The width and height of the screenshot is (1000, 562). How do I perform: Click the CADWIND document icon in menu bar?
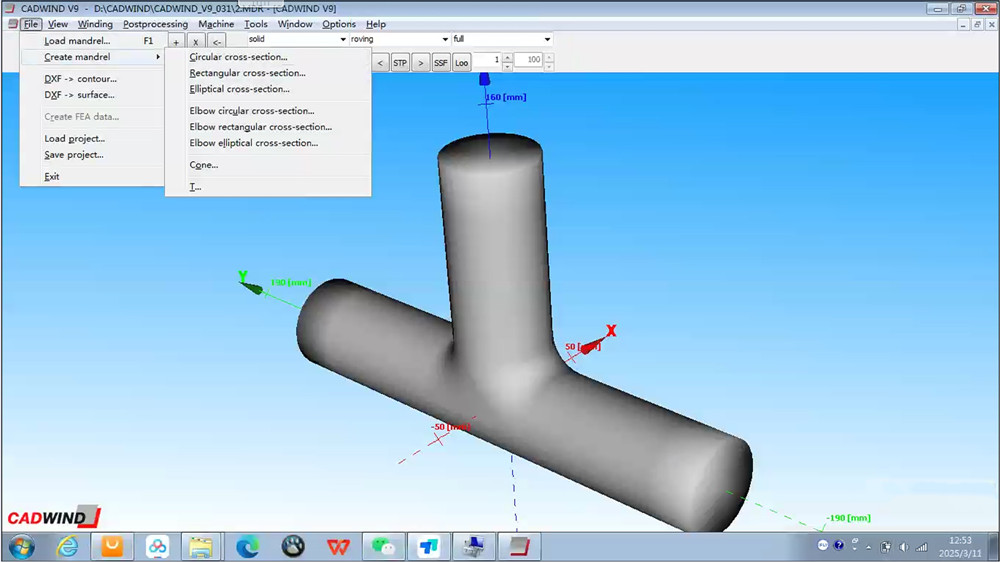coord(12,24)
